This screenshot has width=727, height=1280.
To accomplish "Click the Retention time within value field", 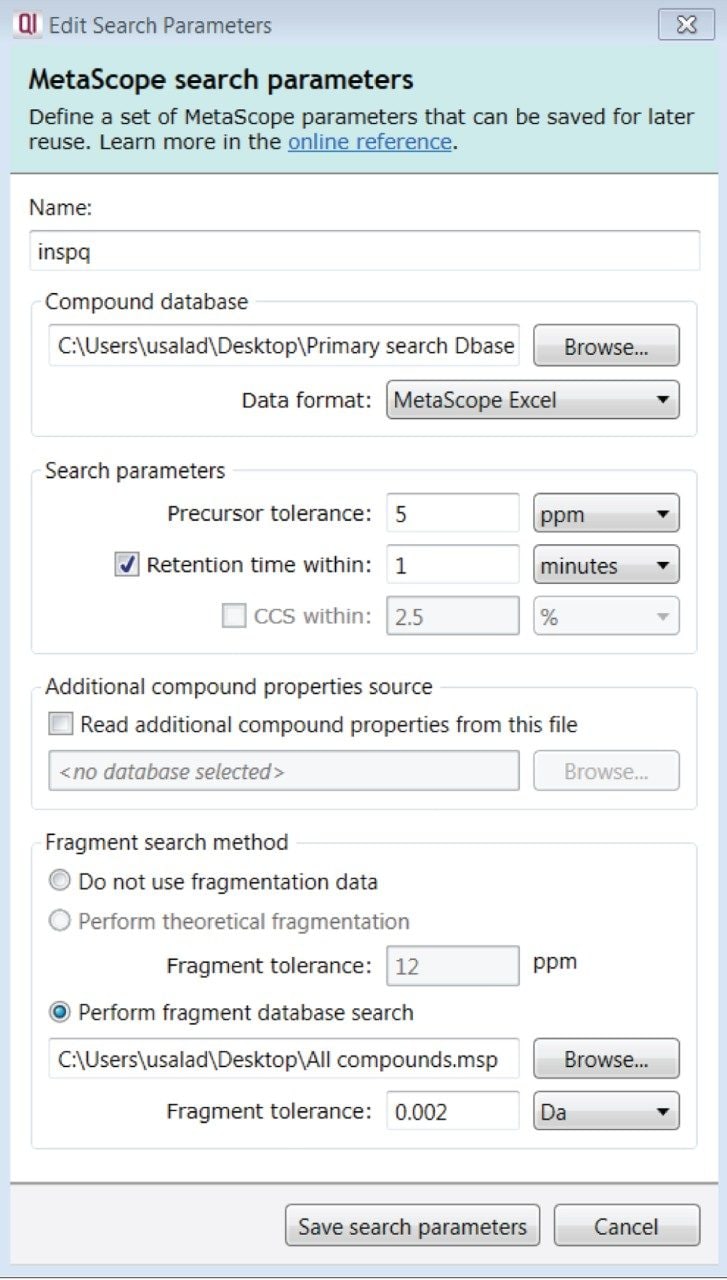I will pyautogui.click(x=453, y=565).
